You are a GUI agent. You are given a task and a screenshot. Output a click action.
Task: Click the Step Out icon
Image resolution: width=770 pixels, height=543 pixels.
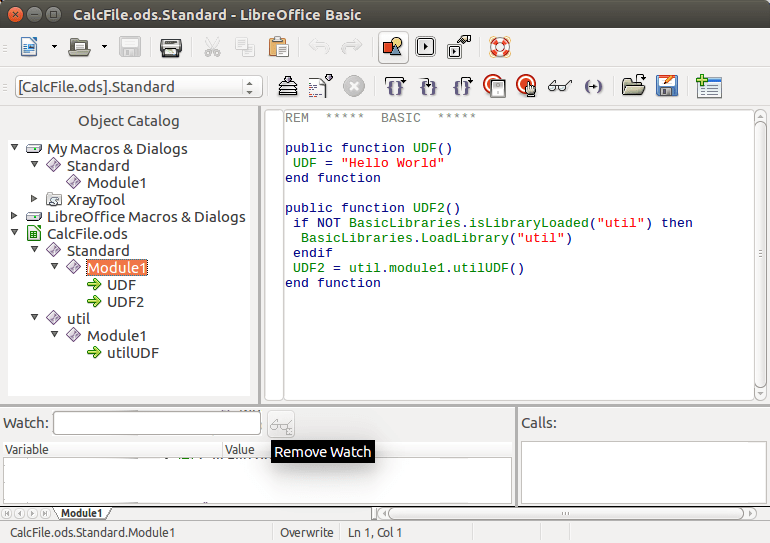(x=462, y=87)
